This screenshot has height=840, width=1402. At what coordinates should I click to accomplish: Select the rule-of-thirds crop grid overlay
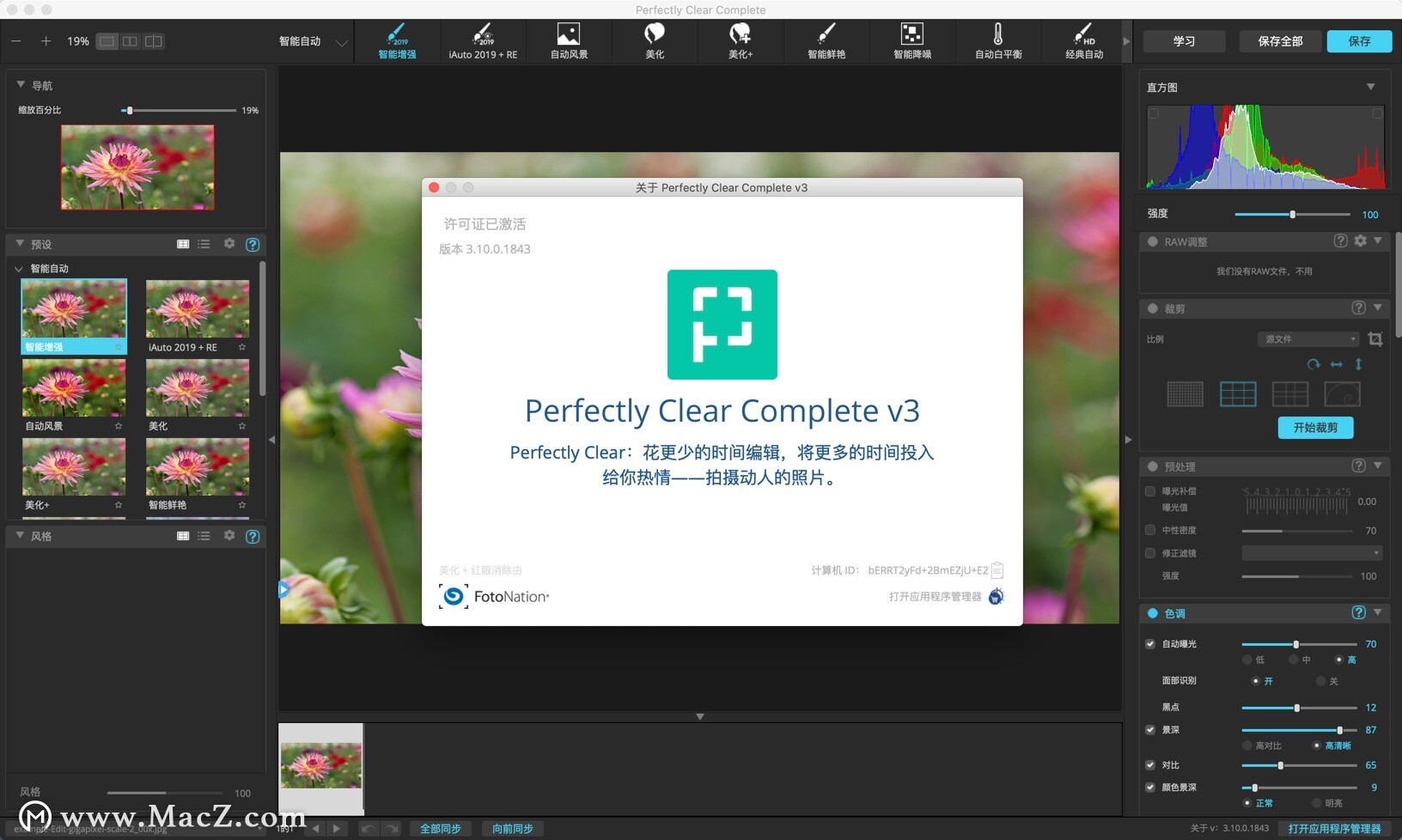click(1238, 394)
